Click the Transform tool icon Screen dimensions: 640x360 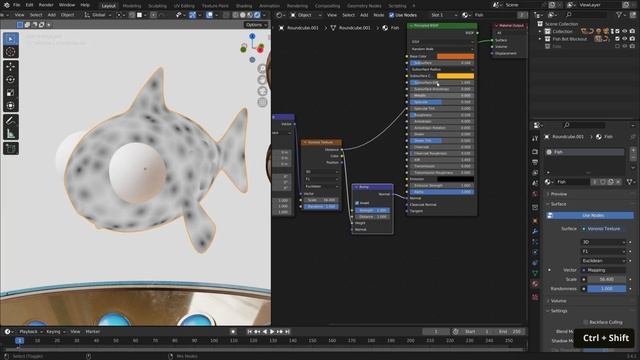point(11,106)
